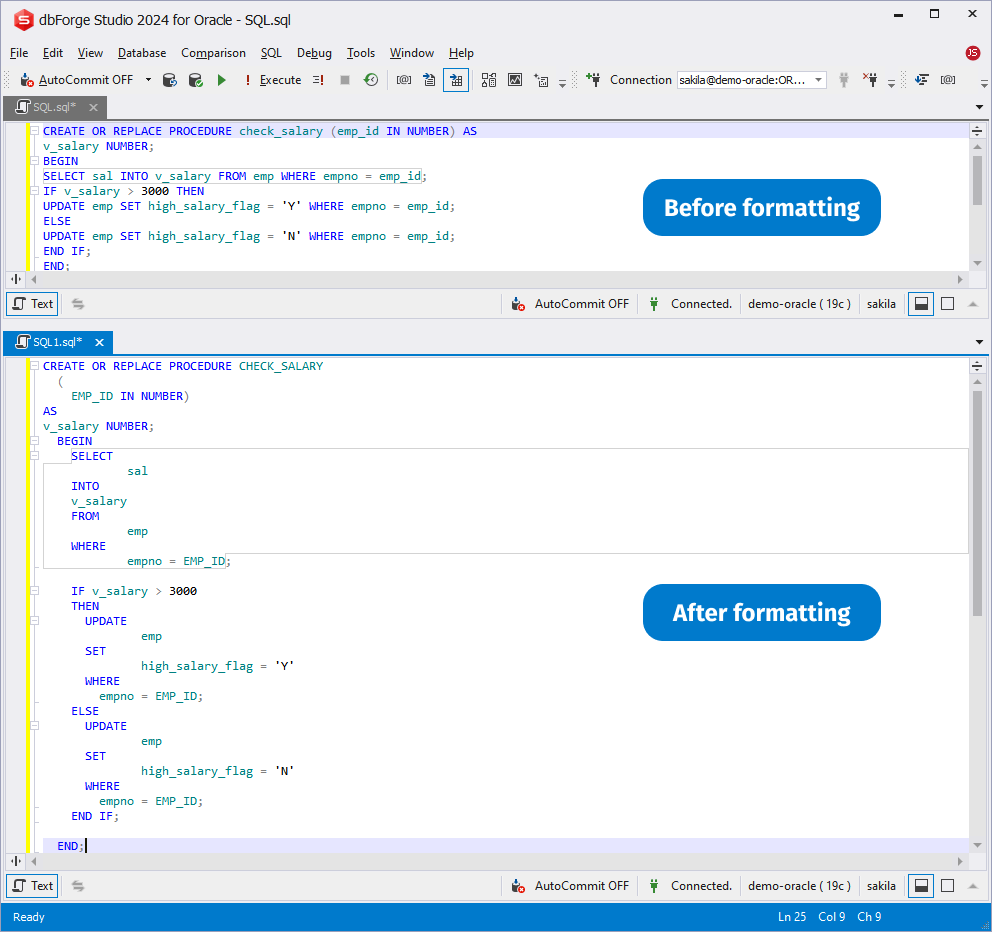Click upper editor horizontal scrollbar right arrow
Viewport: 992px width, 932px height.
960,280
